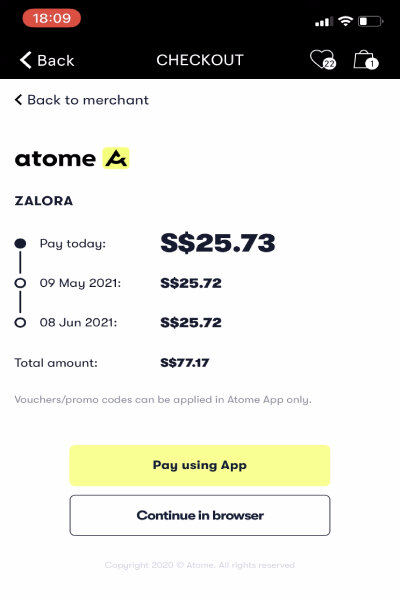The height and width of the screenshot is (600, 400).
Task: Select the Pay today filled marker
Action: (20, 243)
